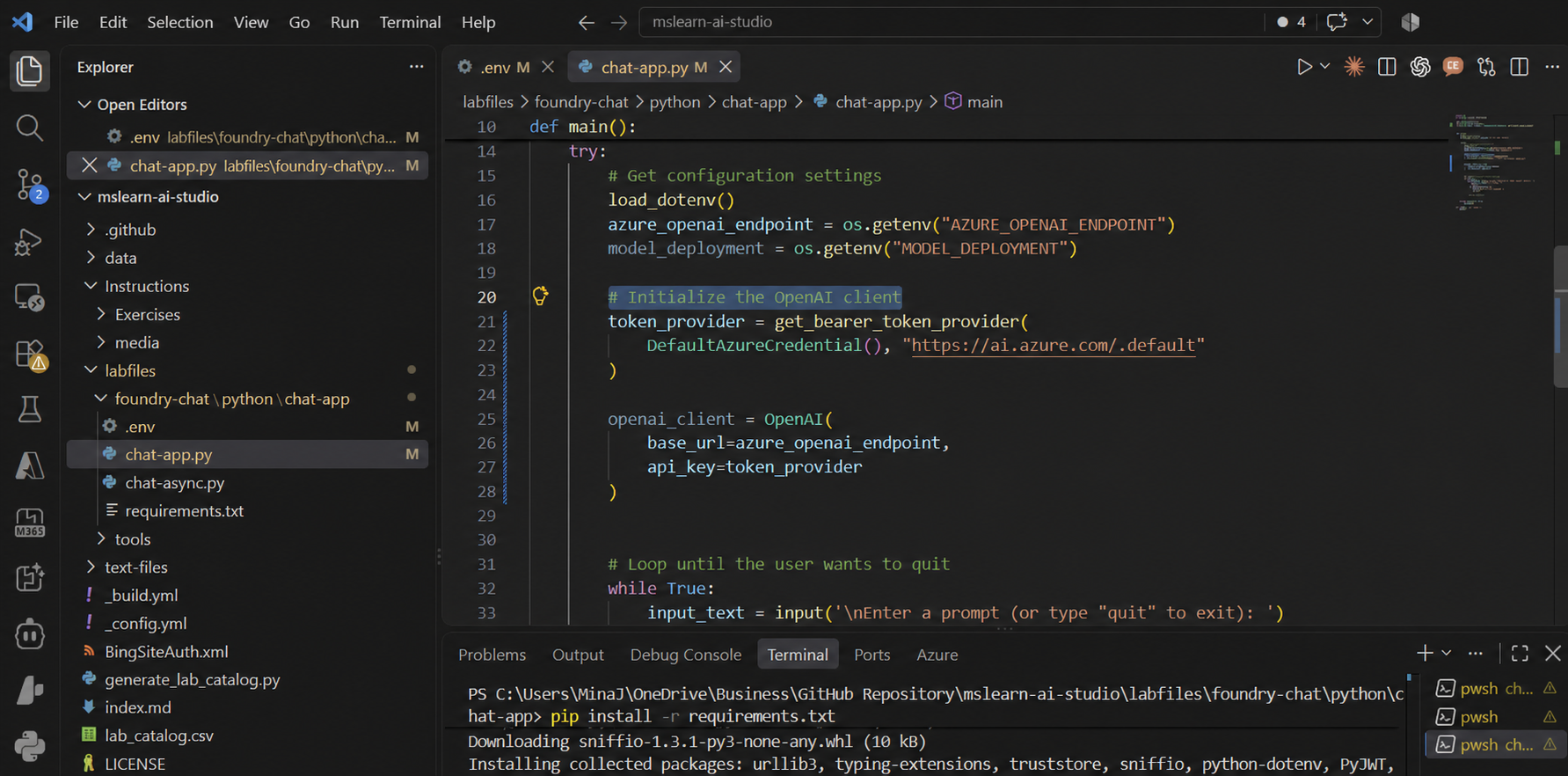
Task: Close the terminal panel
Action: [1553, 653]
